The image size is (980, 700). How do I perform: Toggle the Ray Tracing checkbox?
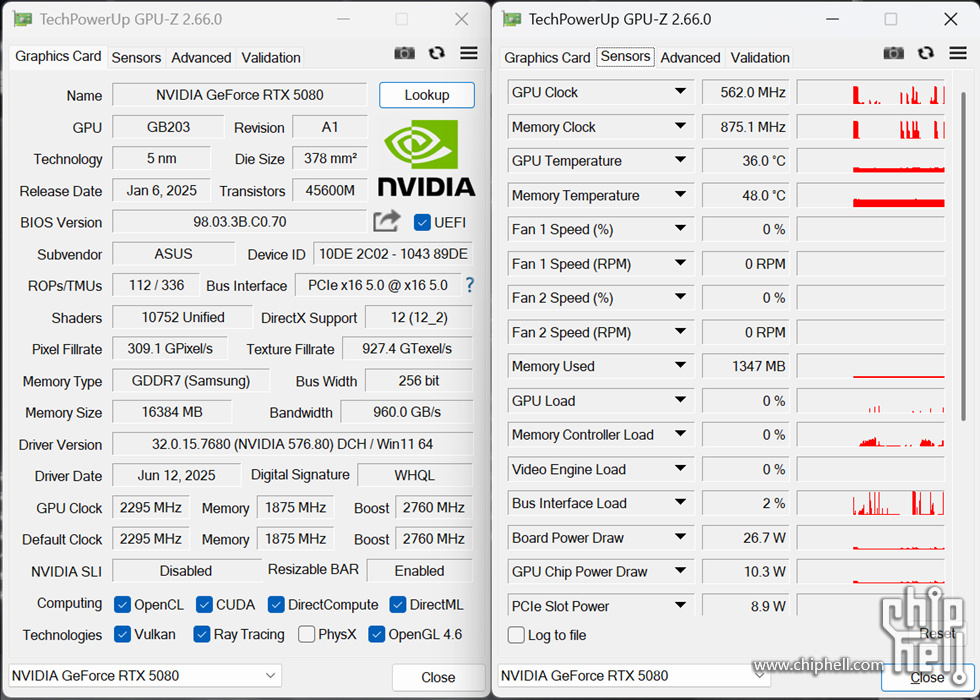tap(201, 634)
